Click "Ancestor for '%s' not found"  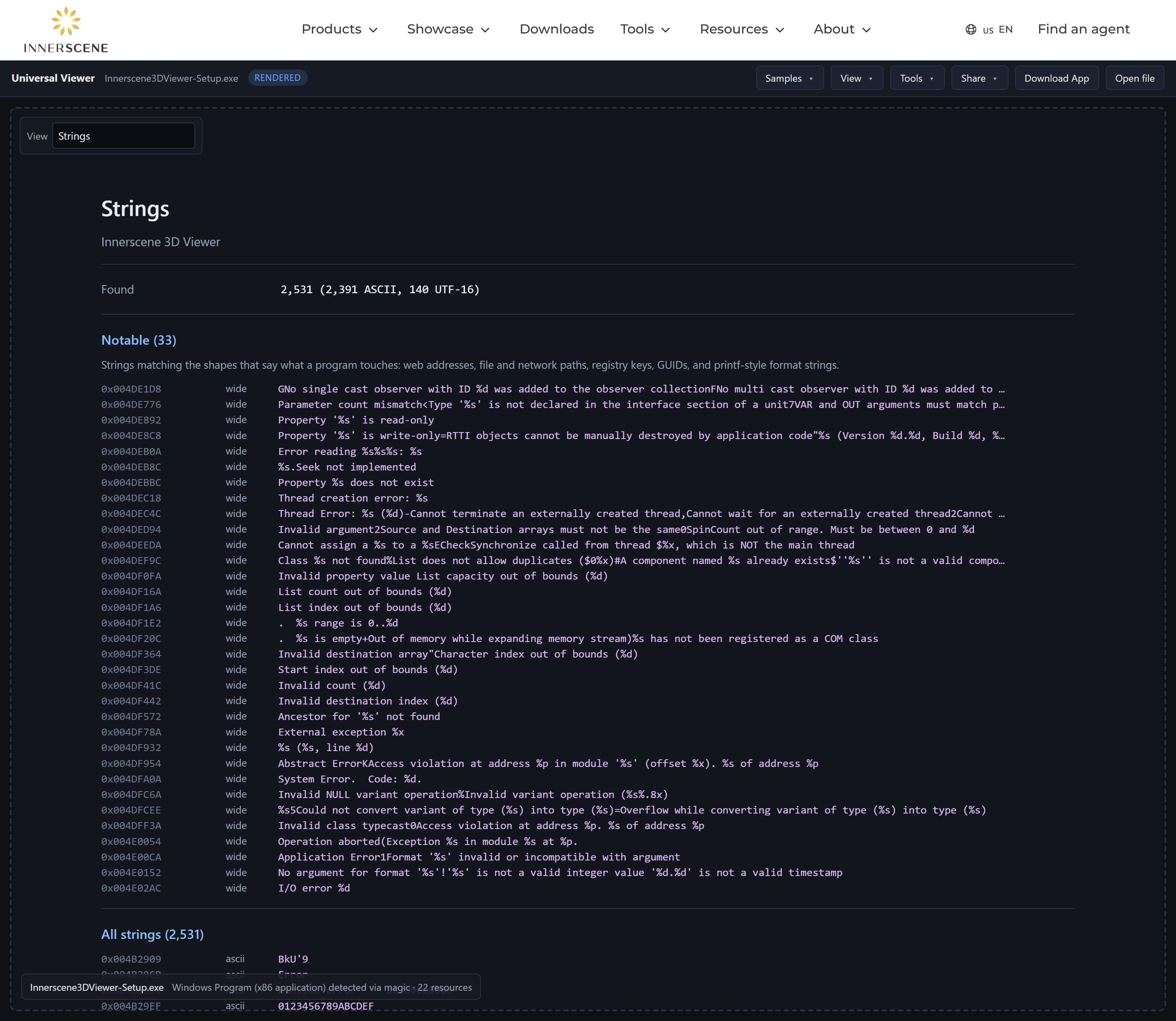[x=359, y=716]
